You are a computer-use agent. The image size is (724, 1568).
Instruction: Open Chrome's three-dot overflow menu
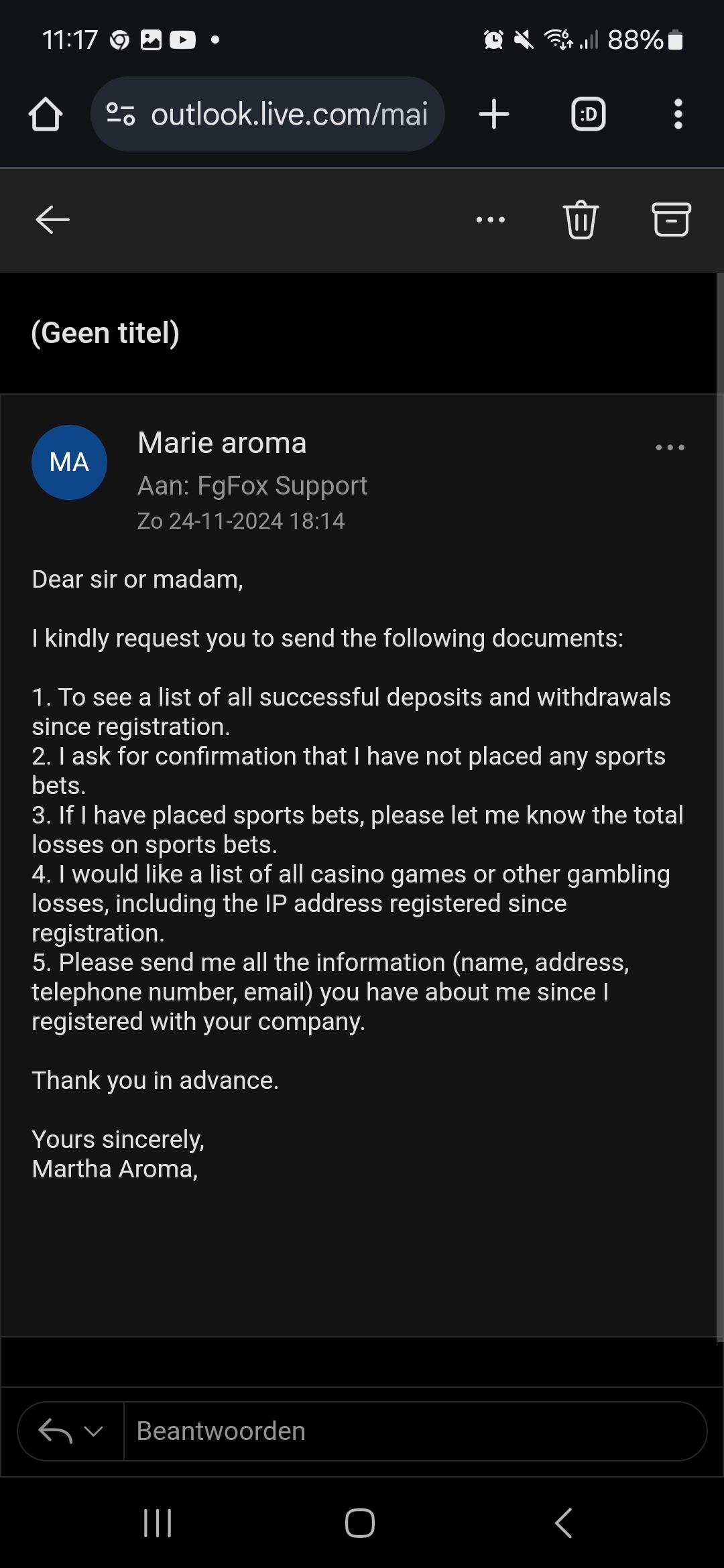coord(678,114)
